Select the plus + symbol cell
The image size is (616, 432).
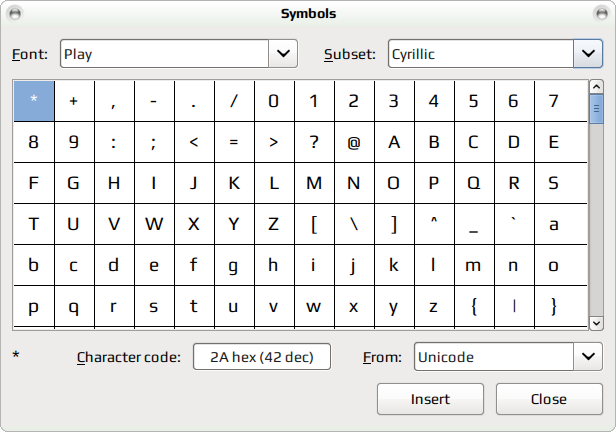point(74,101)
